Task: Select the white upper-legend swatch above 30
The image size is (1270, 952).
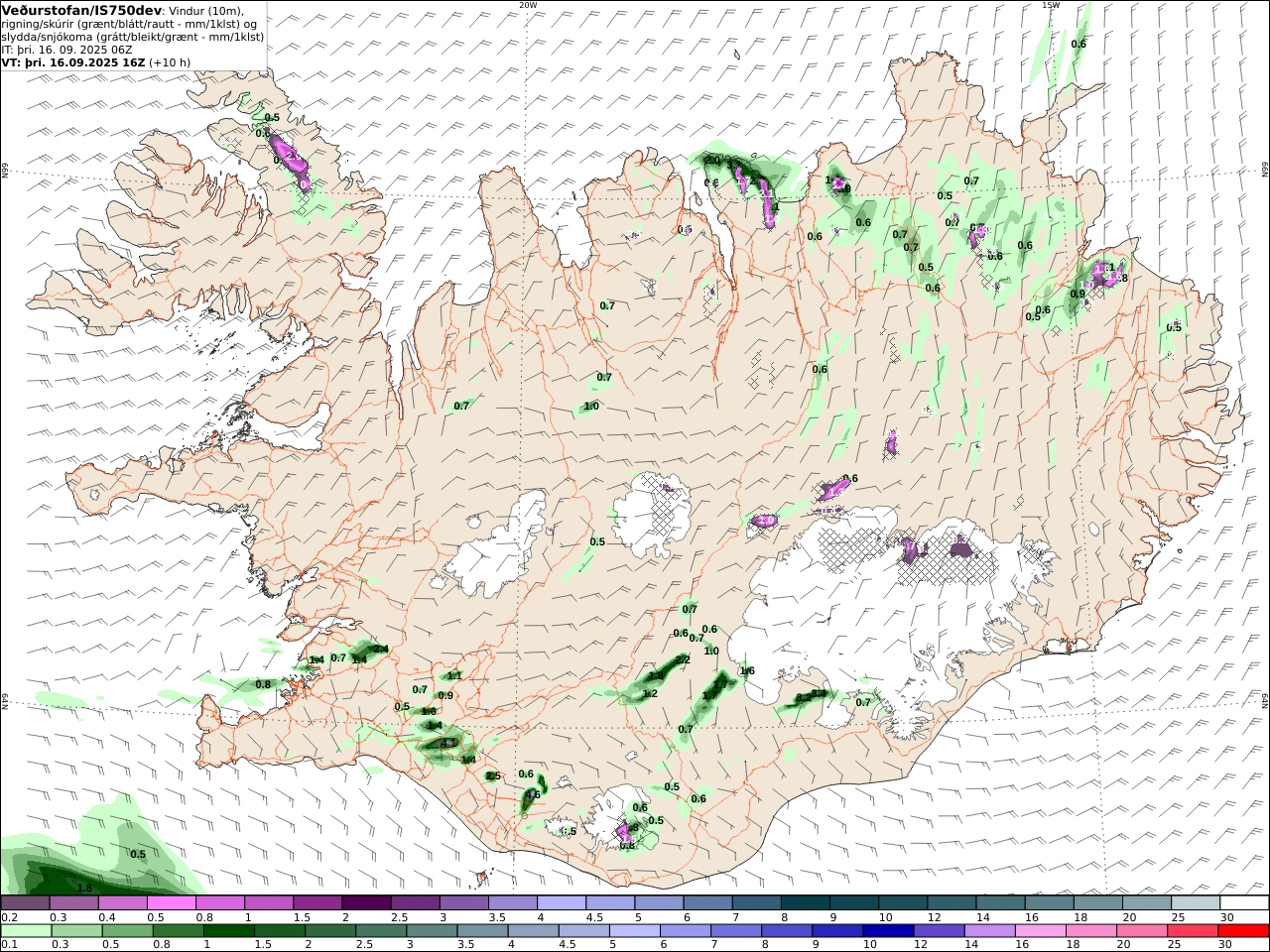Action: tap(1244, 903)
